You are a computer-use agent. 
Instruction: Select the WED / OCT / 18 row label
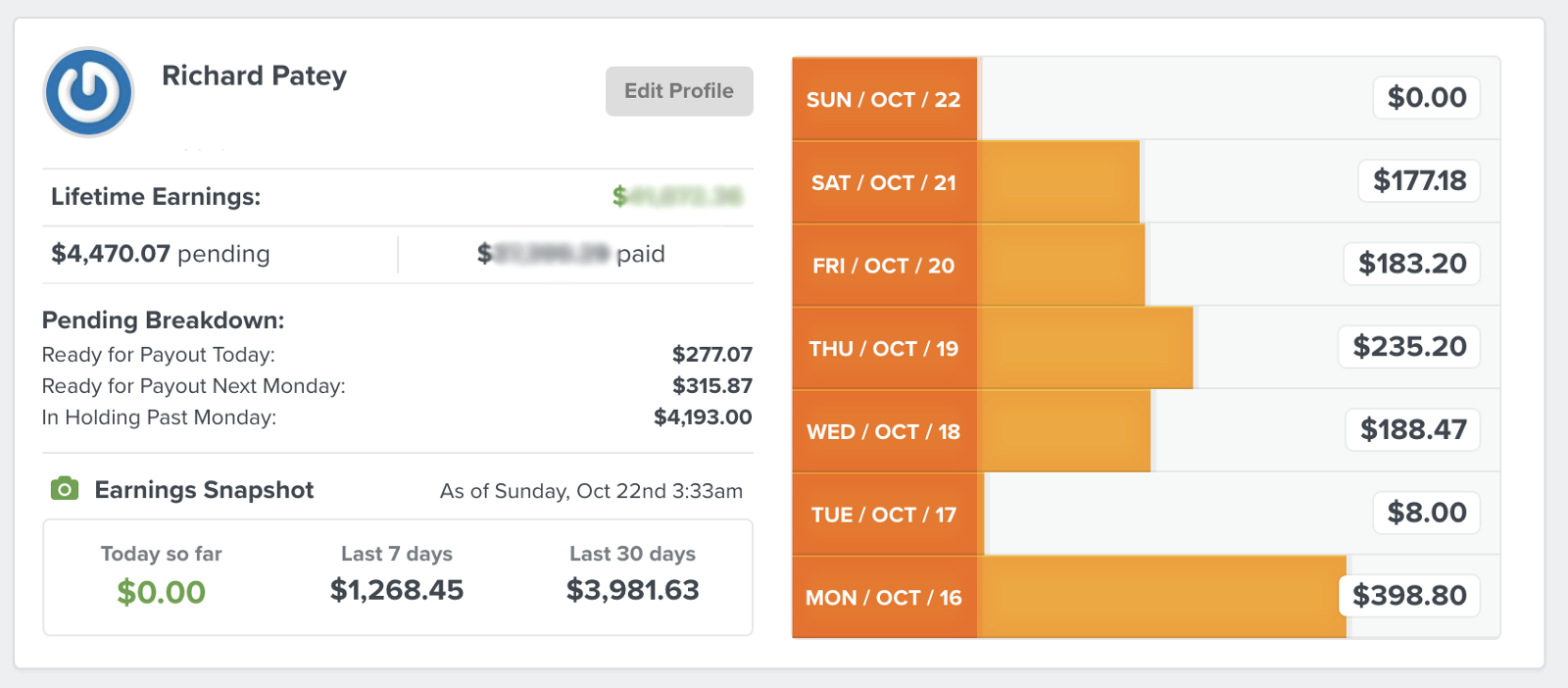click(x=883, y=432)
